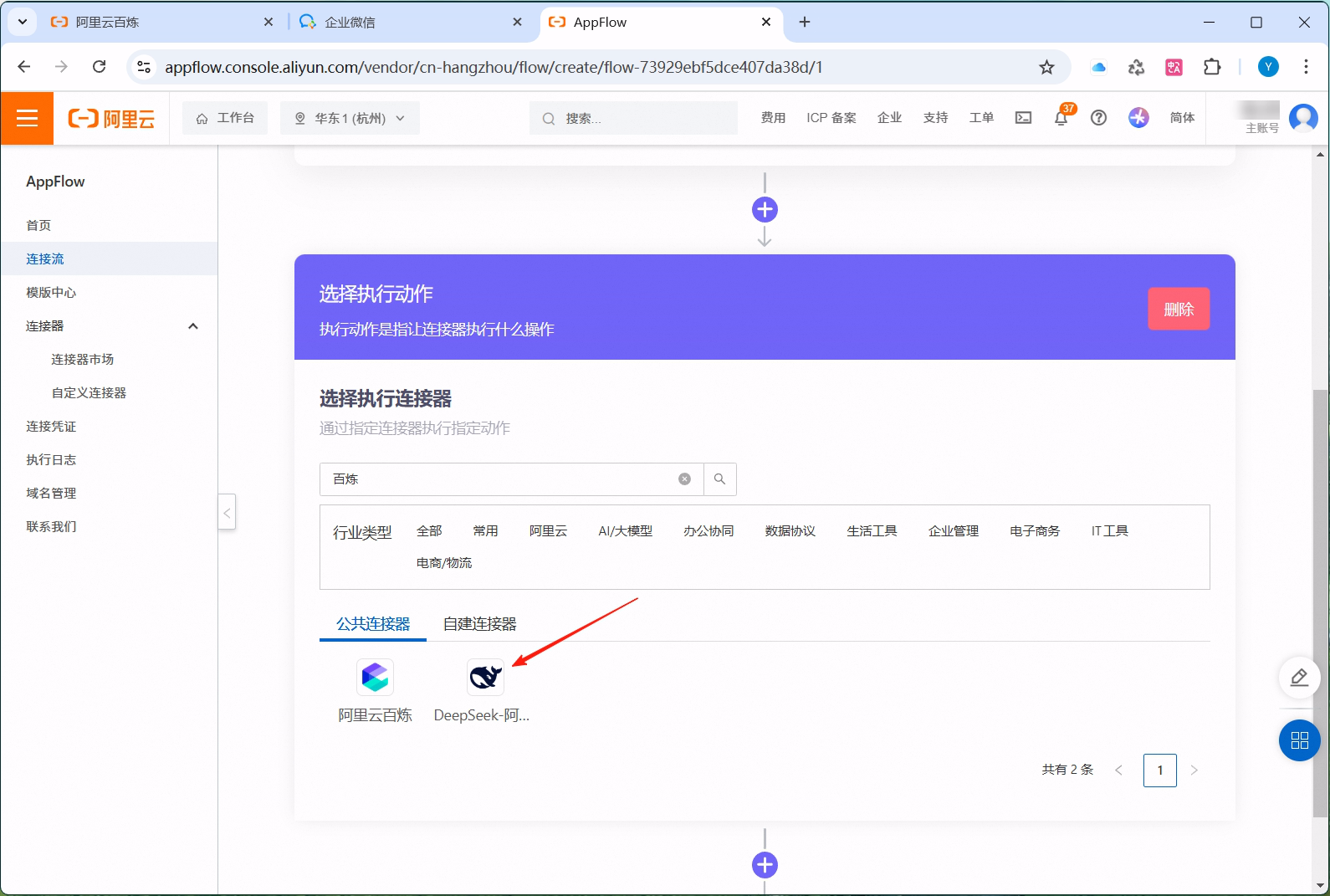Select the 阿里云百炼 connector icon
Image resolution: width=1330 pixels, height=896 pixels.
pyautogui.click(x=375, y=677)
